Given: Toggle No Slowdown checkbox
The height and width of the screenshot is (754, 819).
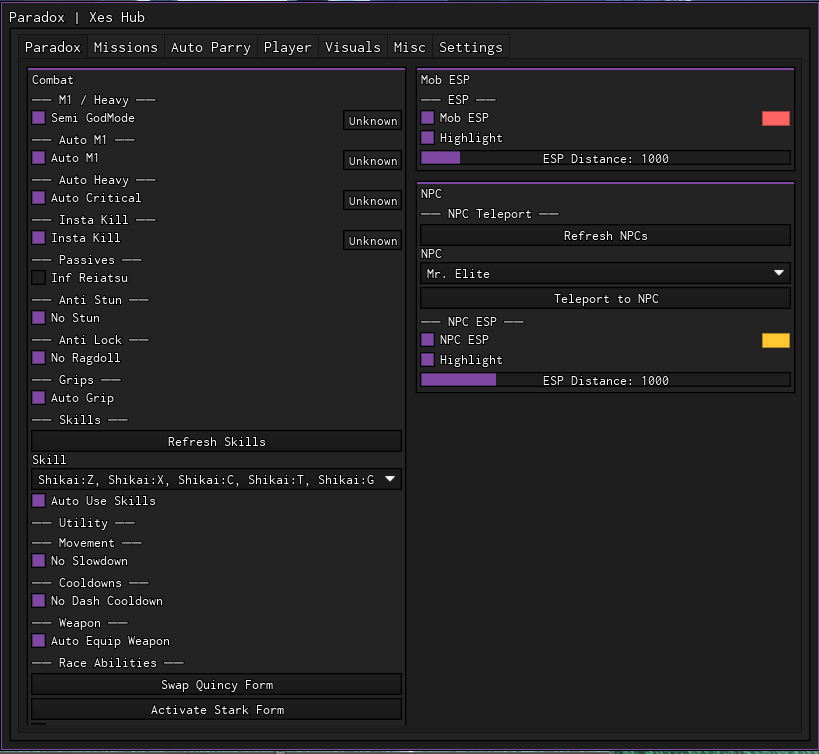Looking at the screenshot, I should click(x=39, y=561).
